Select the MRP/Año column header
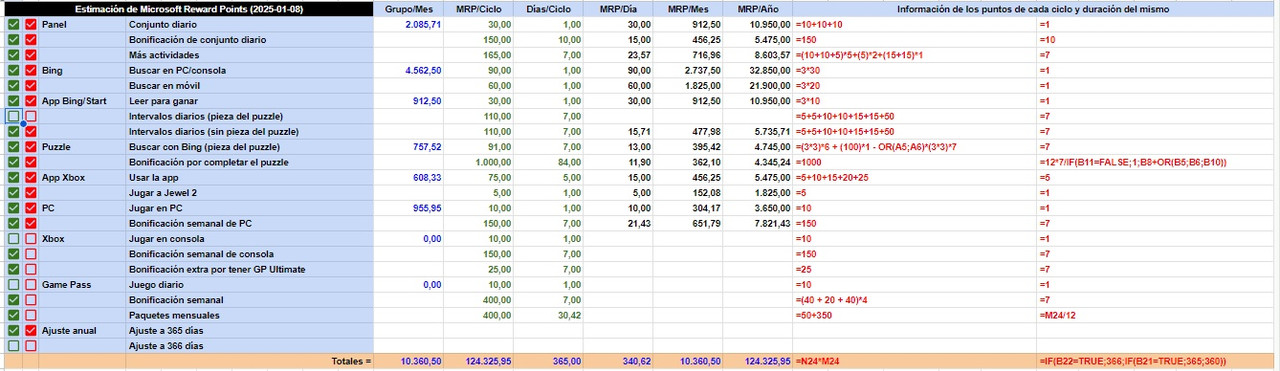Screen dimensions: 1280x371 759,8
